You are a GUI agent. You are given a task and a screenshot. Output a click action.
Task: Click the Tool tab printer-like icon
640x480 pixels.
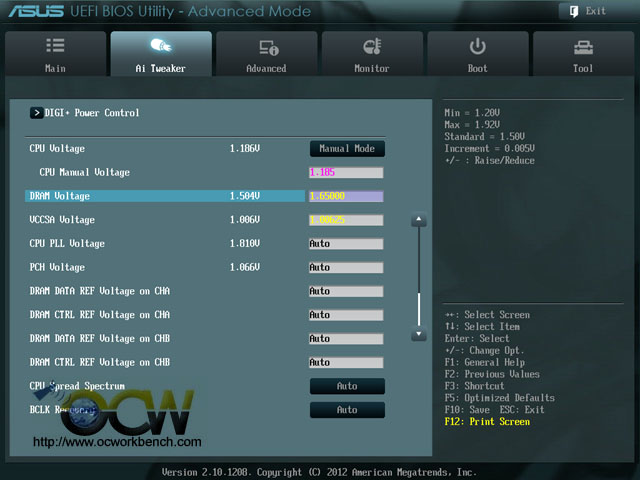(x=583, y=48)
